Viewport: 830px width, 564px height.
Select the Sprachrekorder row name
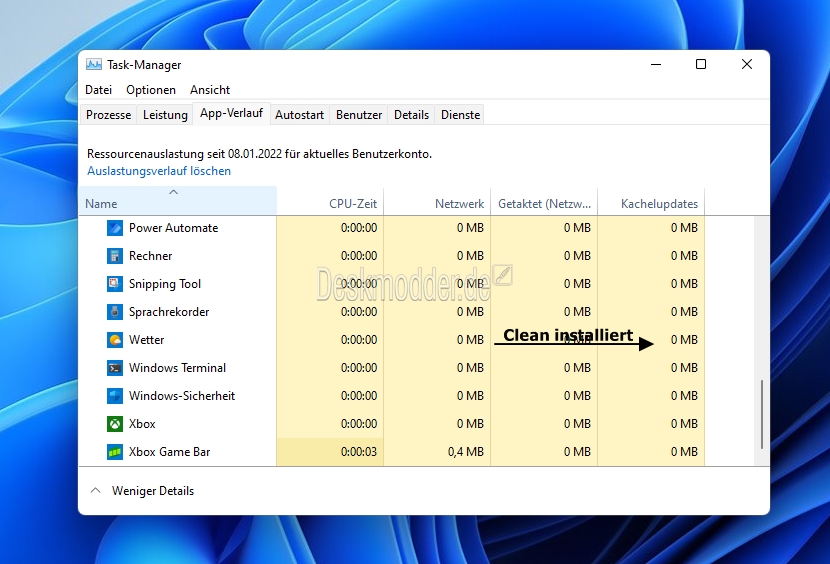(x=169, y=312)
